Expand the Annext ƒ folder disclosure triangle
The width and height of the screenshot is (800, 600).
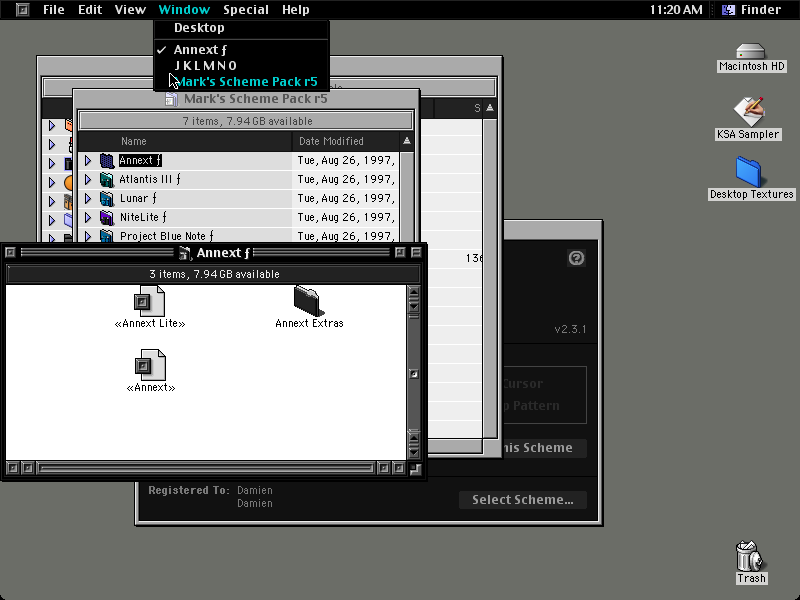pos(88,161)
